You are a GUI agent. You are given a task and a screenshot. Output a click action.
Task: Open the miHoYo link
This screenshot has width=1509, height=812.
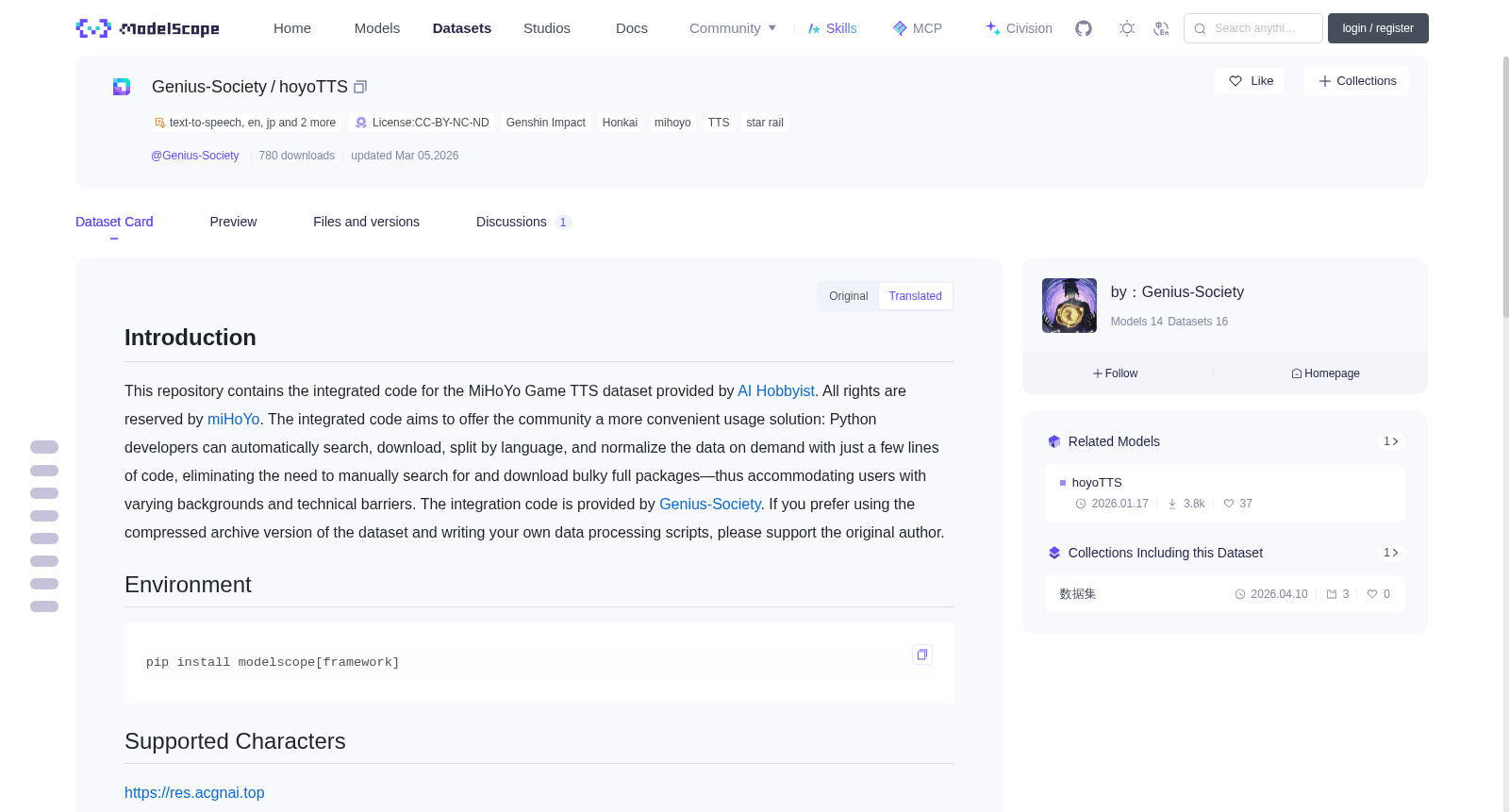click(234, 419)
